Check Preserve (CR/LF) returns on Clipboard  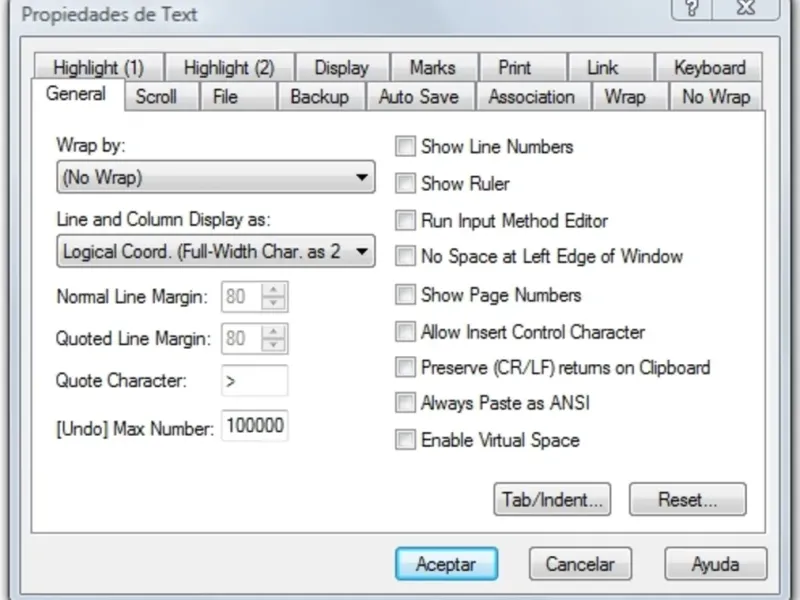pos(406,367)
